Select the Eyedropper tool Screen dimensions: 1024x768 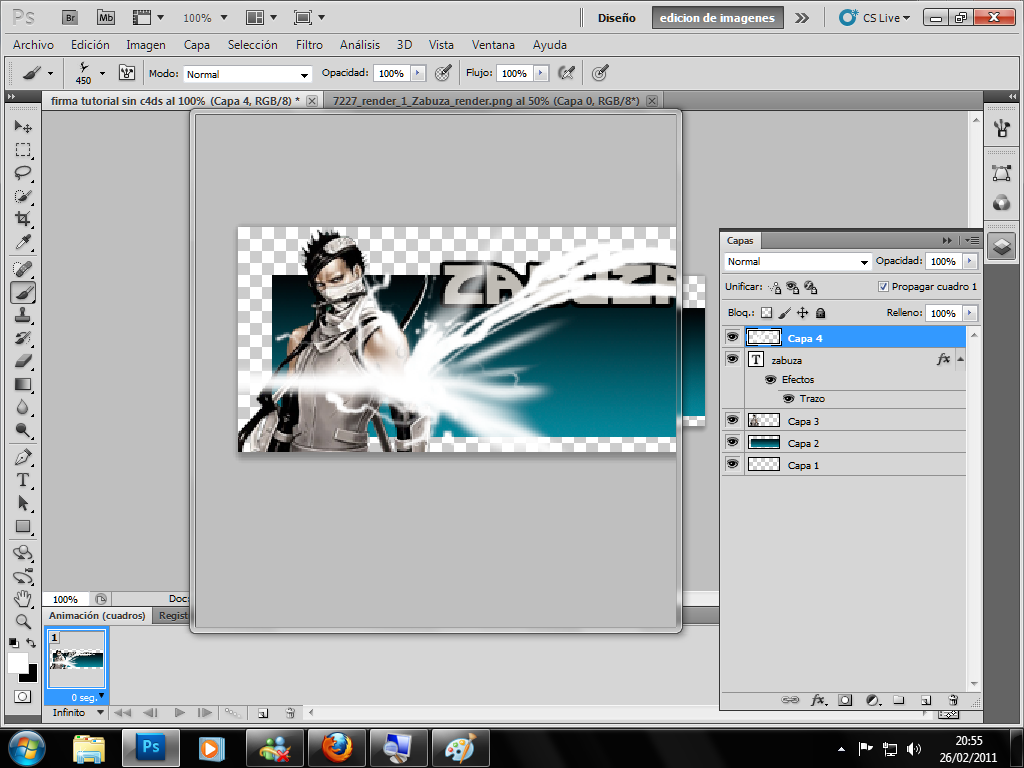point(23,242)
